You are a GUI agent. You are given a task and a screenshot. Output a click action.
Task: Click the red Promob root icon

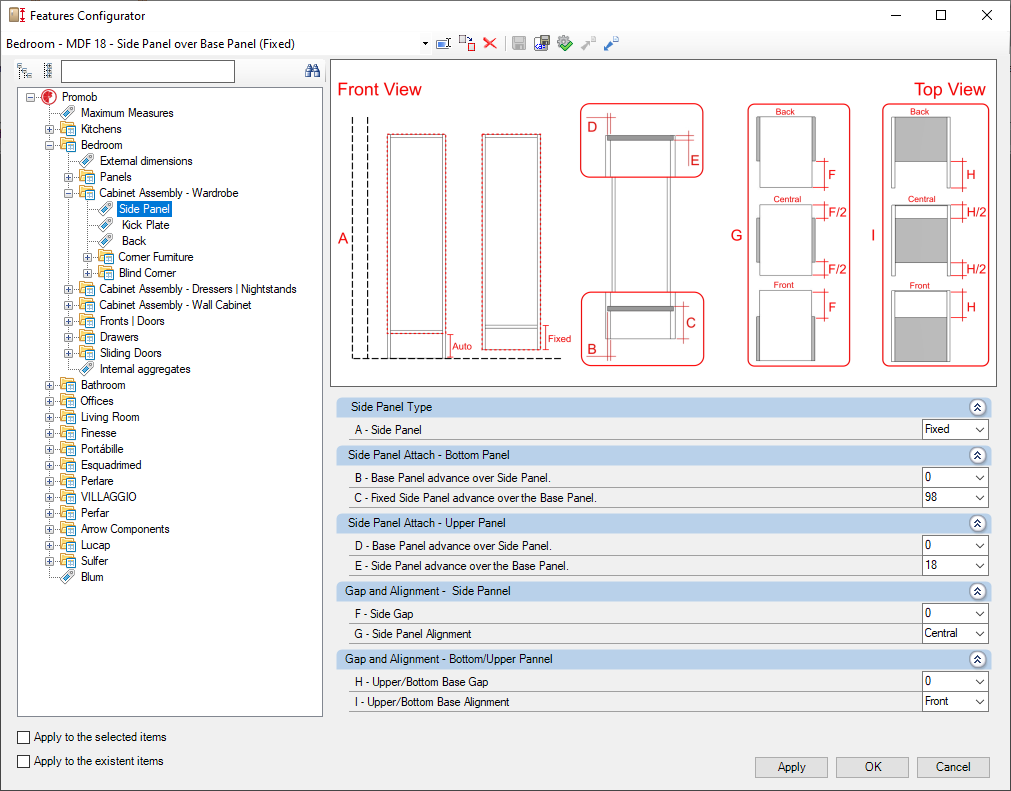coord(49,97)
